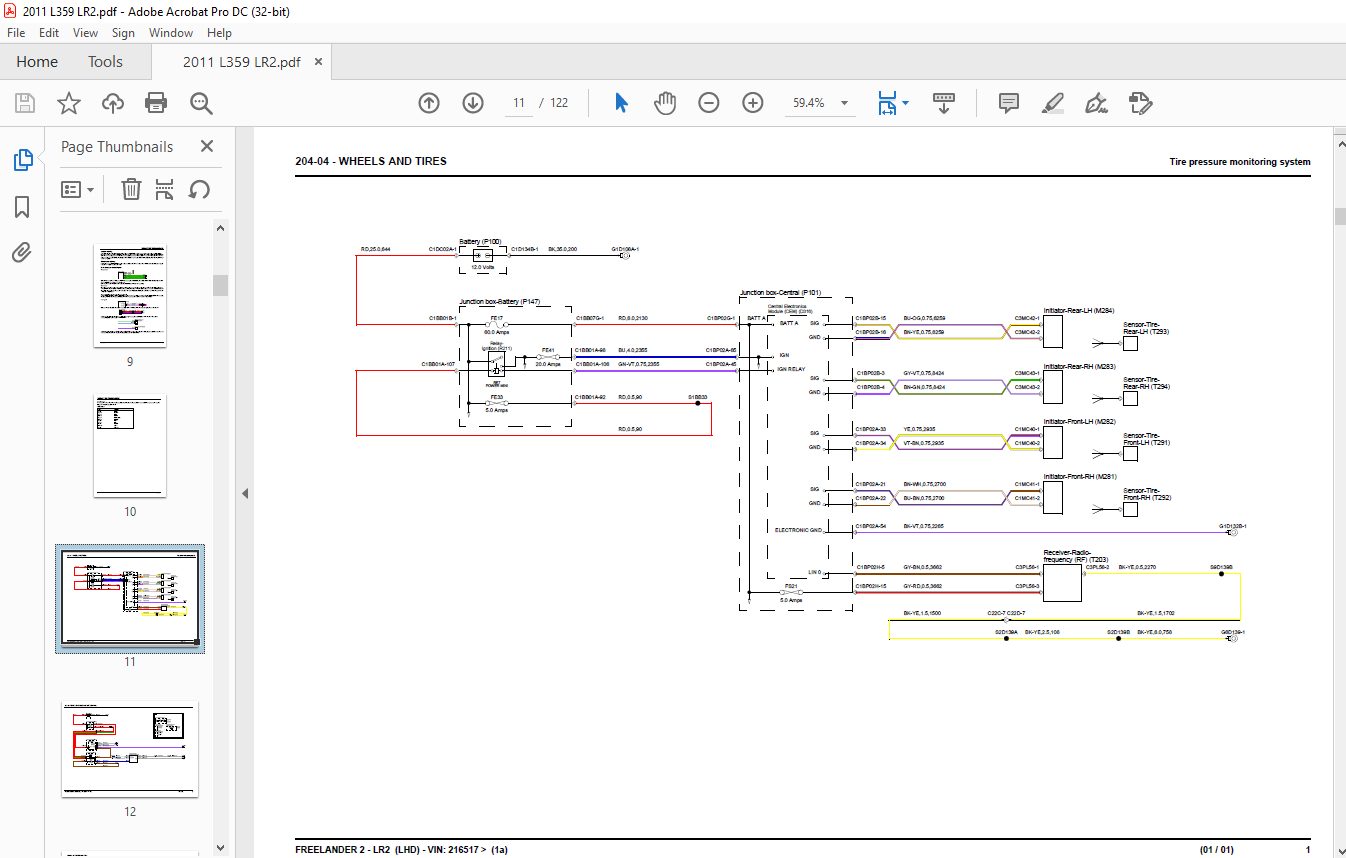This screenshot has height=858, width=1346.
Task: Click the Print file icon
Action: tap(156, 103)
